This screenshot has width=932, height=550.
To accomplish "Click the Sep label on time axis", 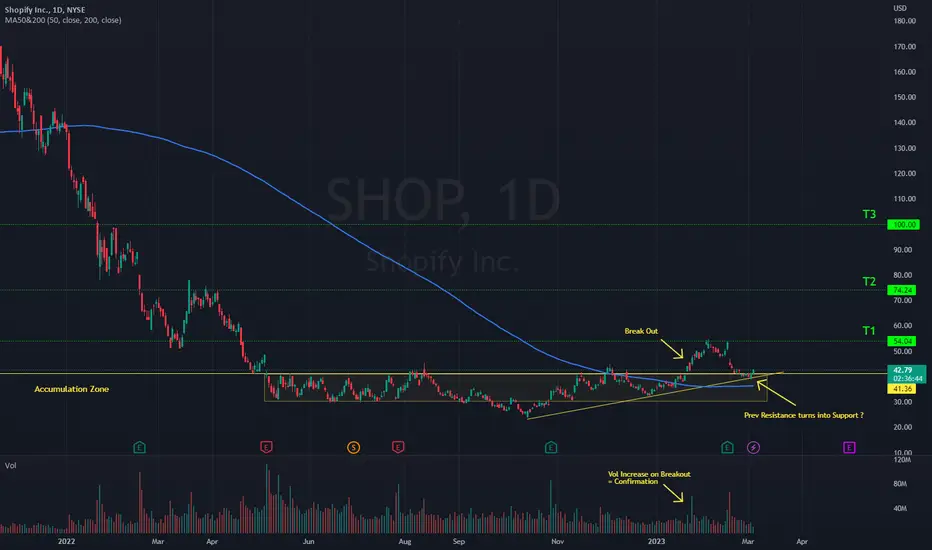I will click(458, 542).
